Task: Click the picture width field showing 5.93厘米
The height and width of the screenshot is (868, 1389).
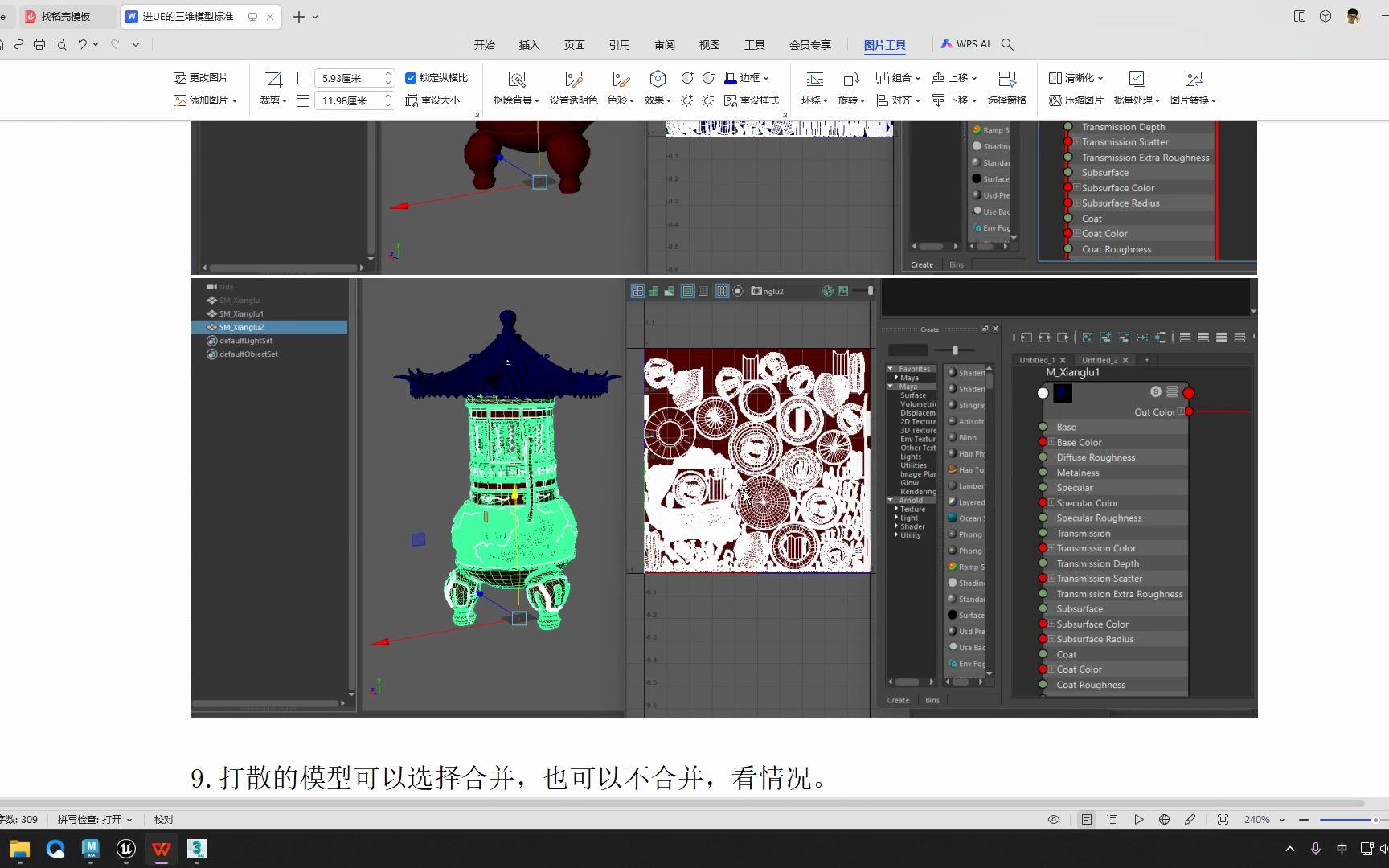Action: pos(348,78)
